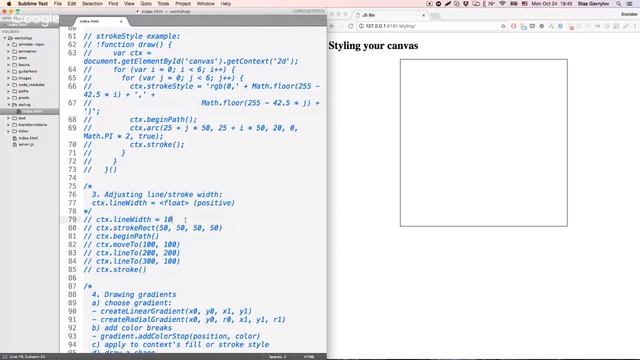The width and height of the screenshot is (640, 360).
Task: Click the Spaces indentation setting in status bar
Action: pos(278,357)
